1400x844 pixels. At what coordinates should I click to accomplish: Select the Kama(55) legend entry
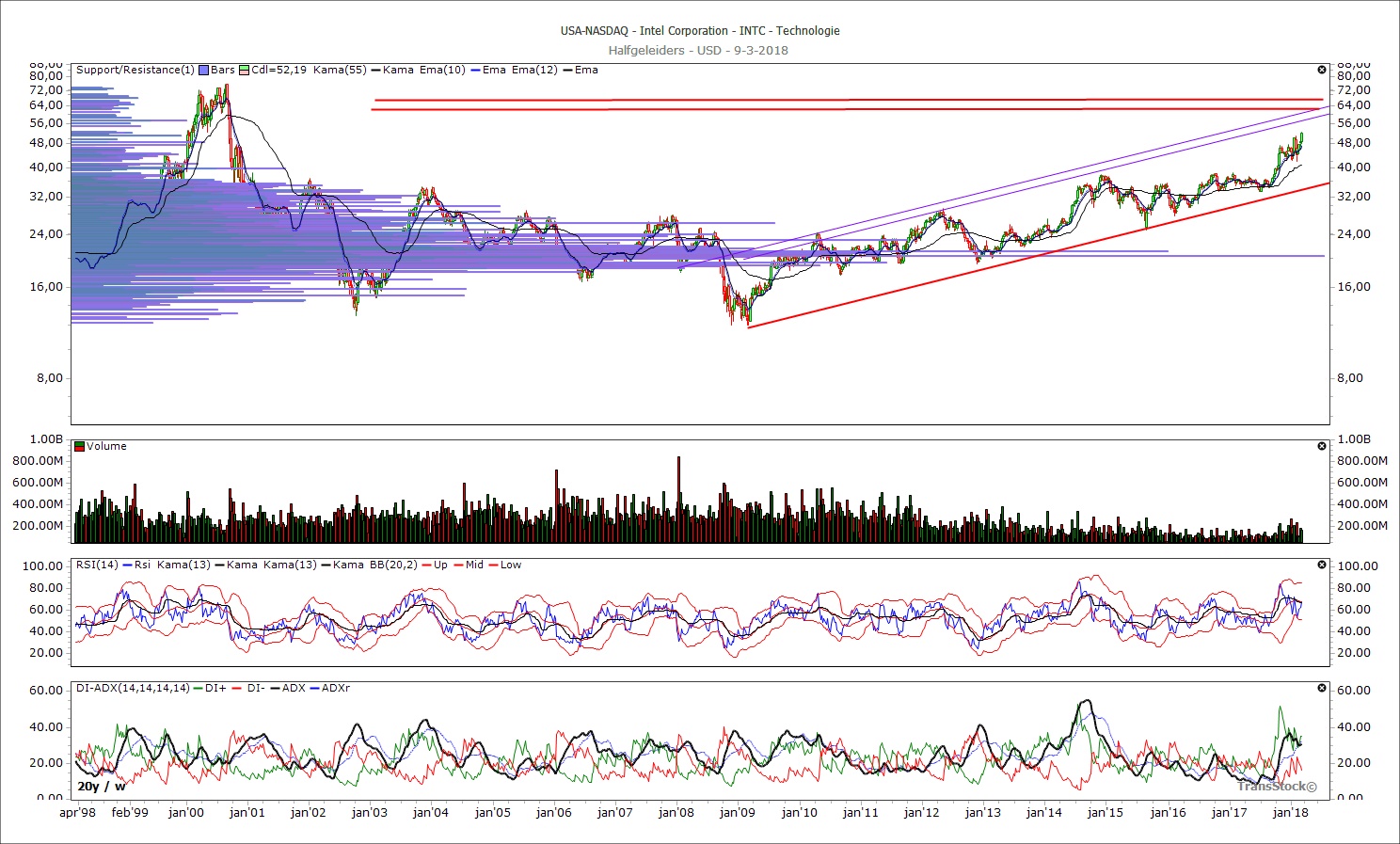(340, 70)
